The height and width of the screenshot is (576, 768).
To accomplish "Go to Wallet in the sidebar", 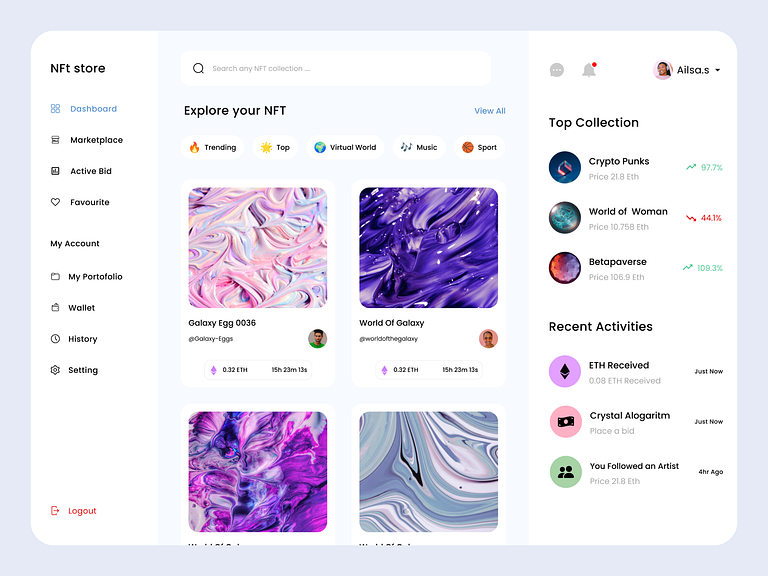I will coord(81,308).
